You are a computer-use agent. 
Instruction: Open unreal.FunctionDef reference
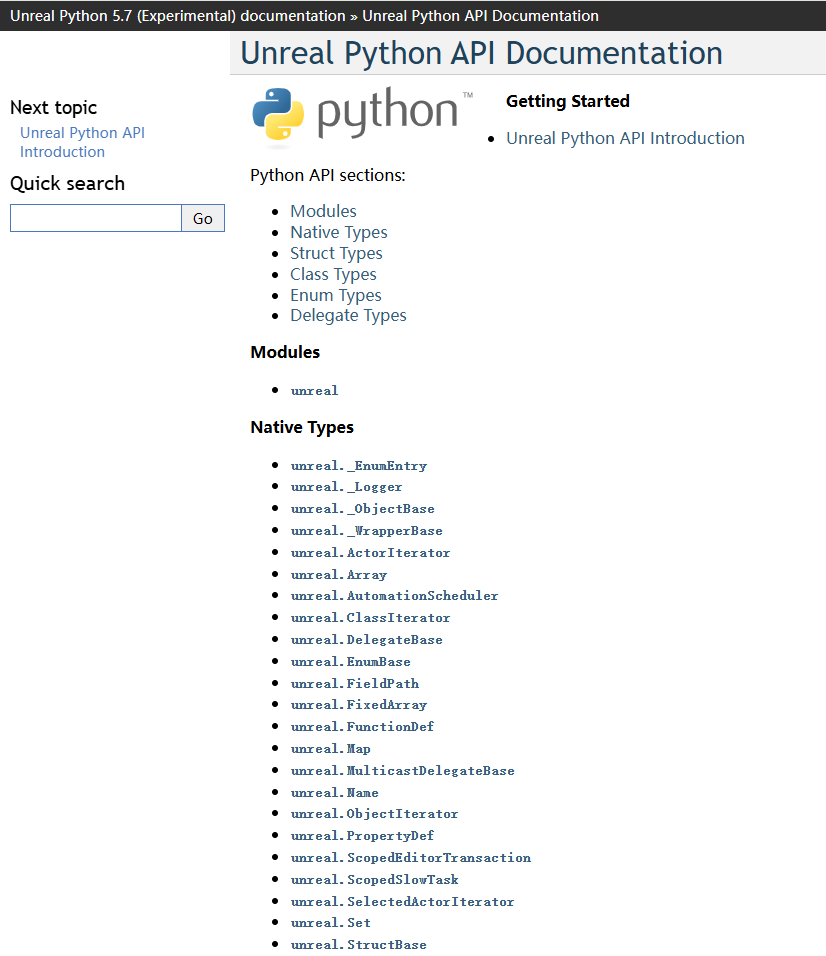(x=362, y=727)
